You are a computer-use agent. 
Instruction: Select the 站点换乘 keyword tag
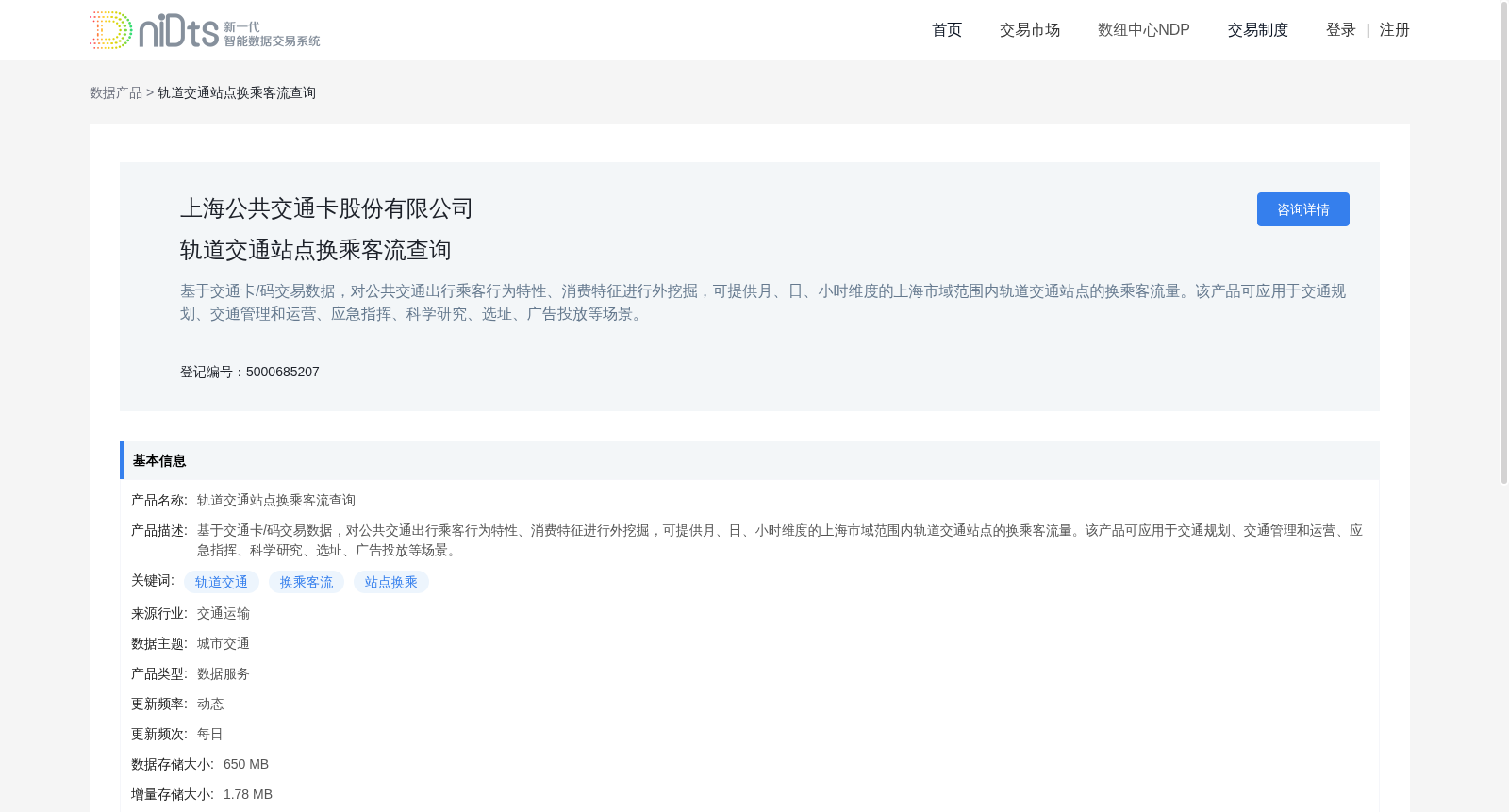tap(391, 582)
